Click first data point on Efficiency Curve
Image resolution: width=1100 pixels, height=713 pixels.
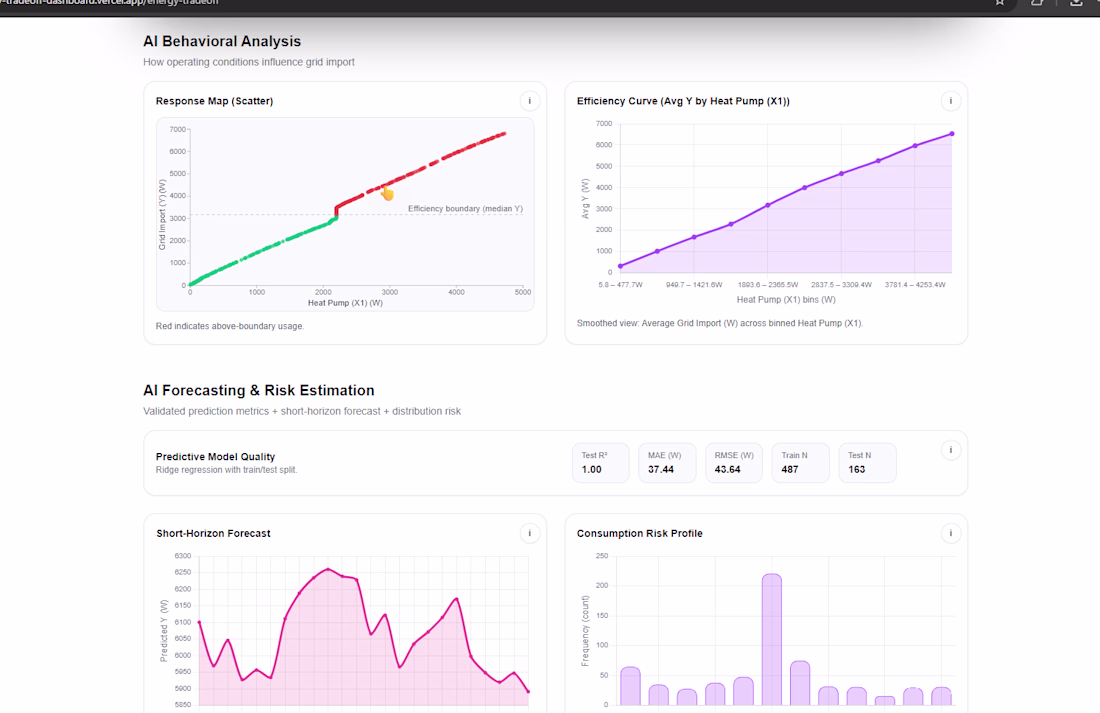coord(620,266)
